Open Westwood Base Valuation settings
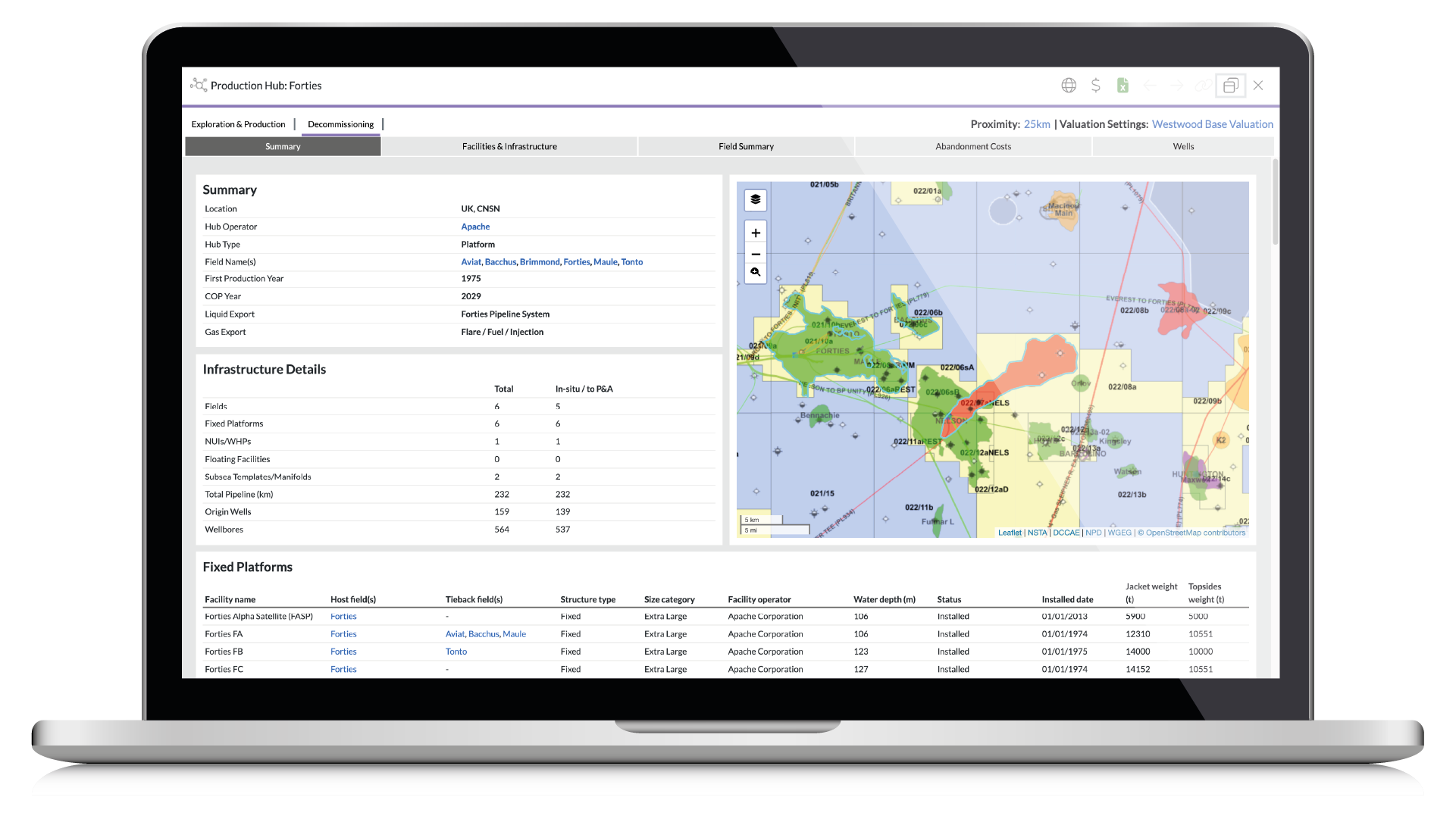The height and width of the screenshot is (819, 1456). point(1212,124)
